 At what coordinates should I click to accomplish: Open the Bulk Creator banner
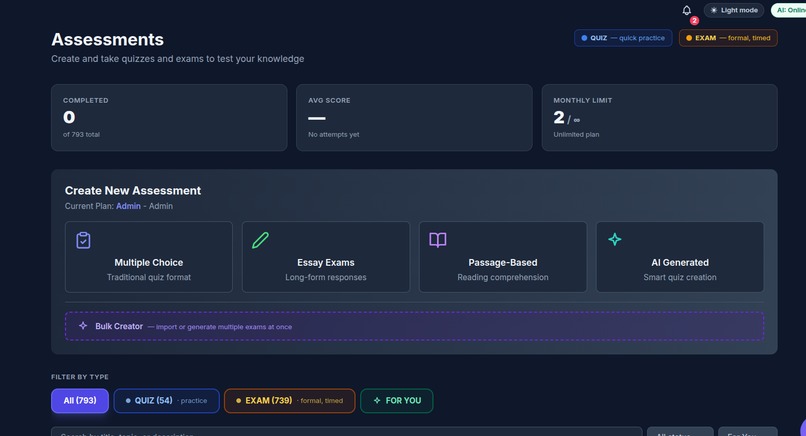414,326
